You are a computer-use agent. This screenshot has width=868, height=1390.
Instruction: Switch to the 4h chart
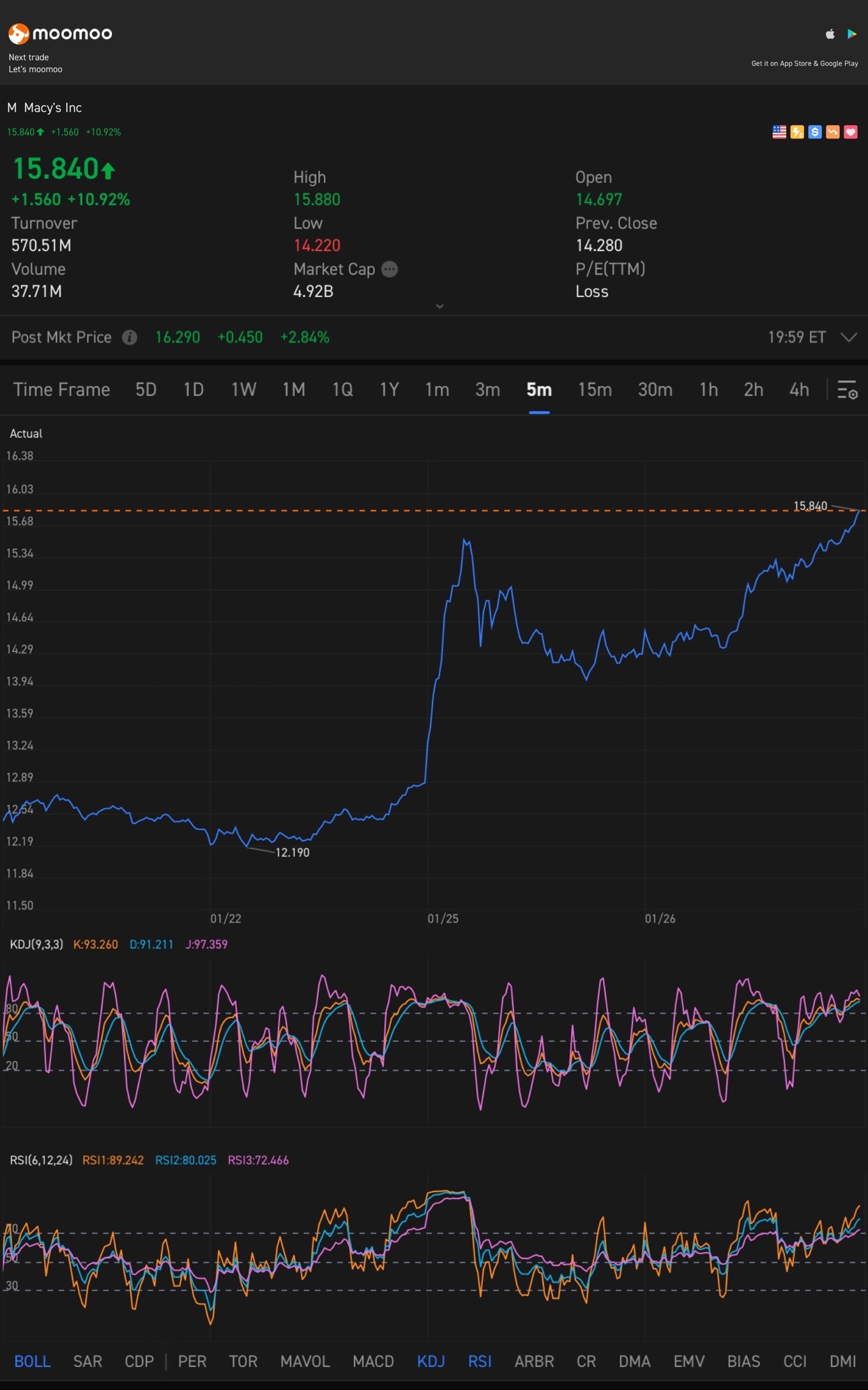(x=799, y=390)
